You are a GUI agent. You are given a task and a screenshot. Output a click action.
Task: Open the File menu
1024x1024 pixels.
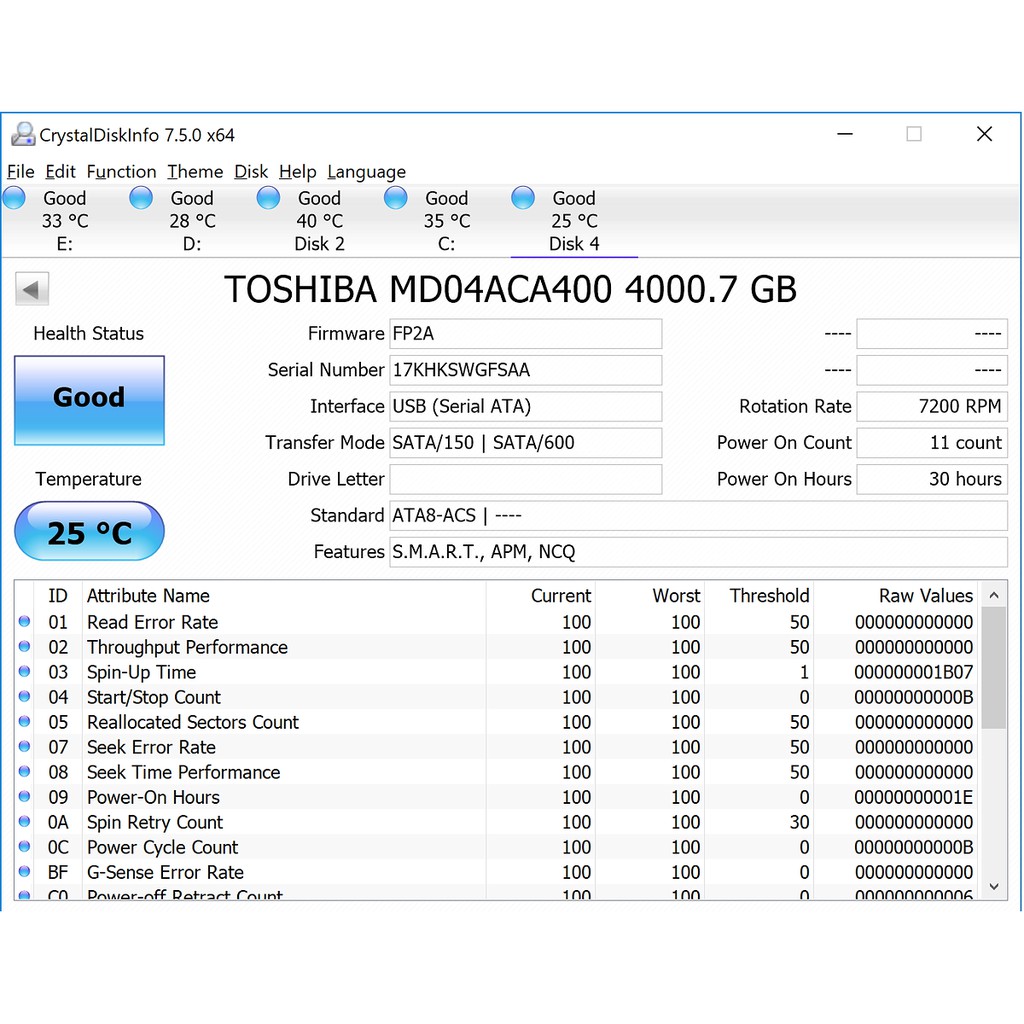pyautogui.click(x=20, y=172)
